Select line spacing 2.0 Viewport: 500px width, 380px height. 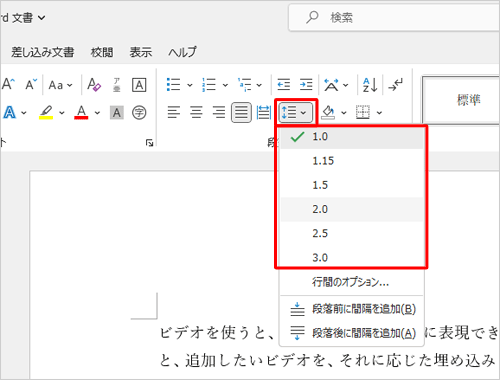pos(352,209)
